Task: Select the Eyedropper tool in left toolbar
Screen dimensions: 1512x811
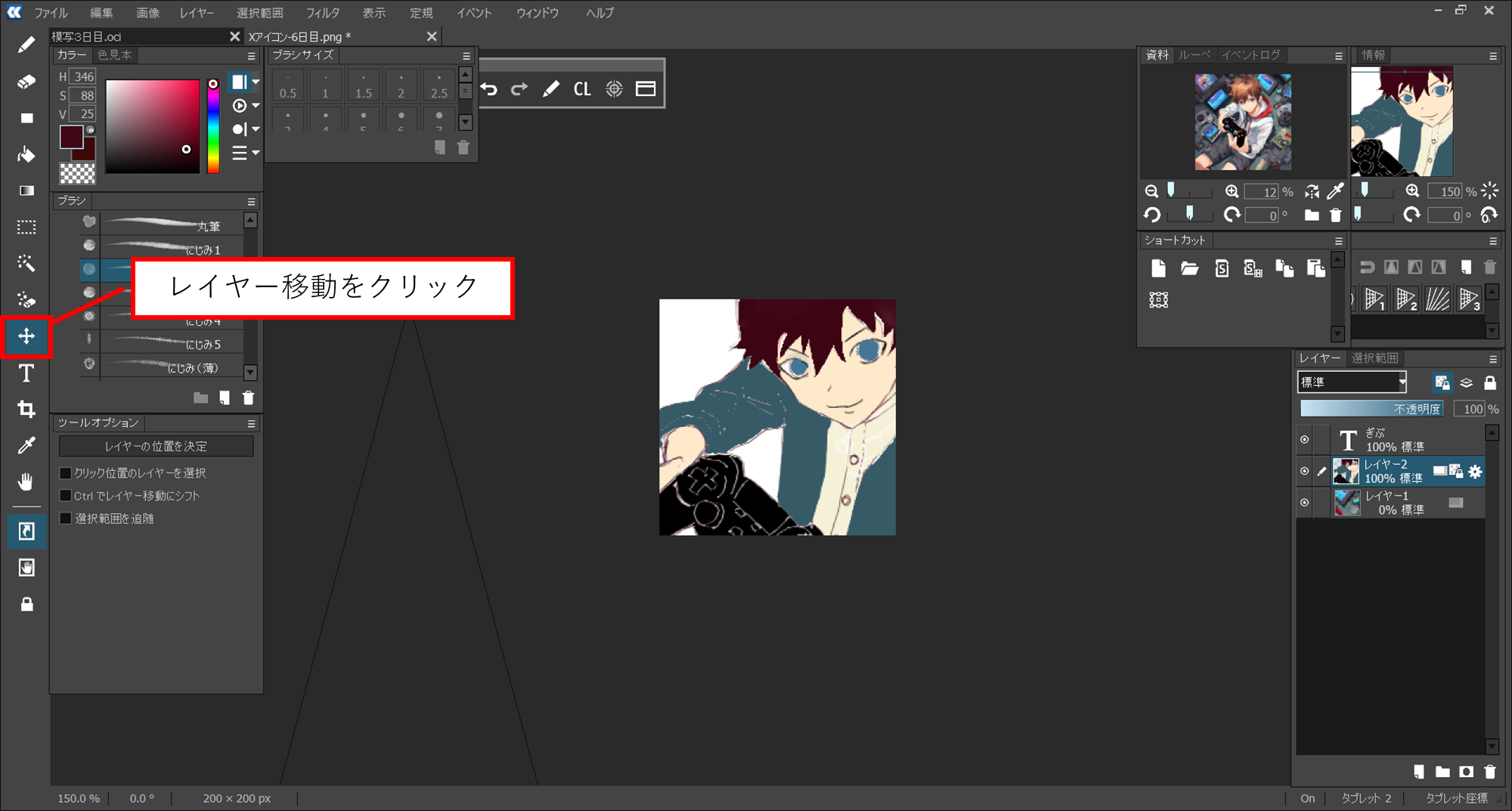Action: point(26,445)
